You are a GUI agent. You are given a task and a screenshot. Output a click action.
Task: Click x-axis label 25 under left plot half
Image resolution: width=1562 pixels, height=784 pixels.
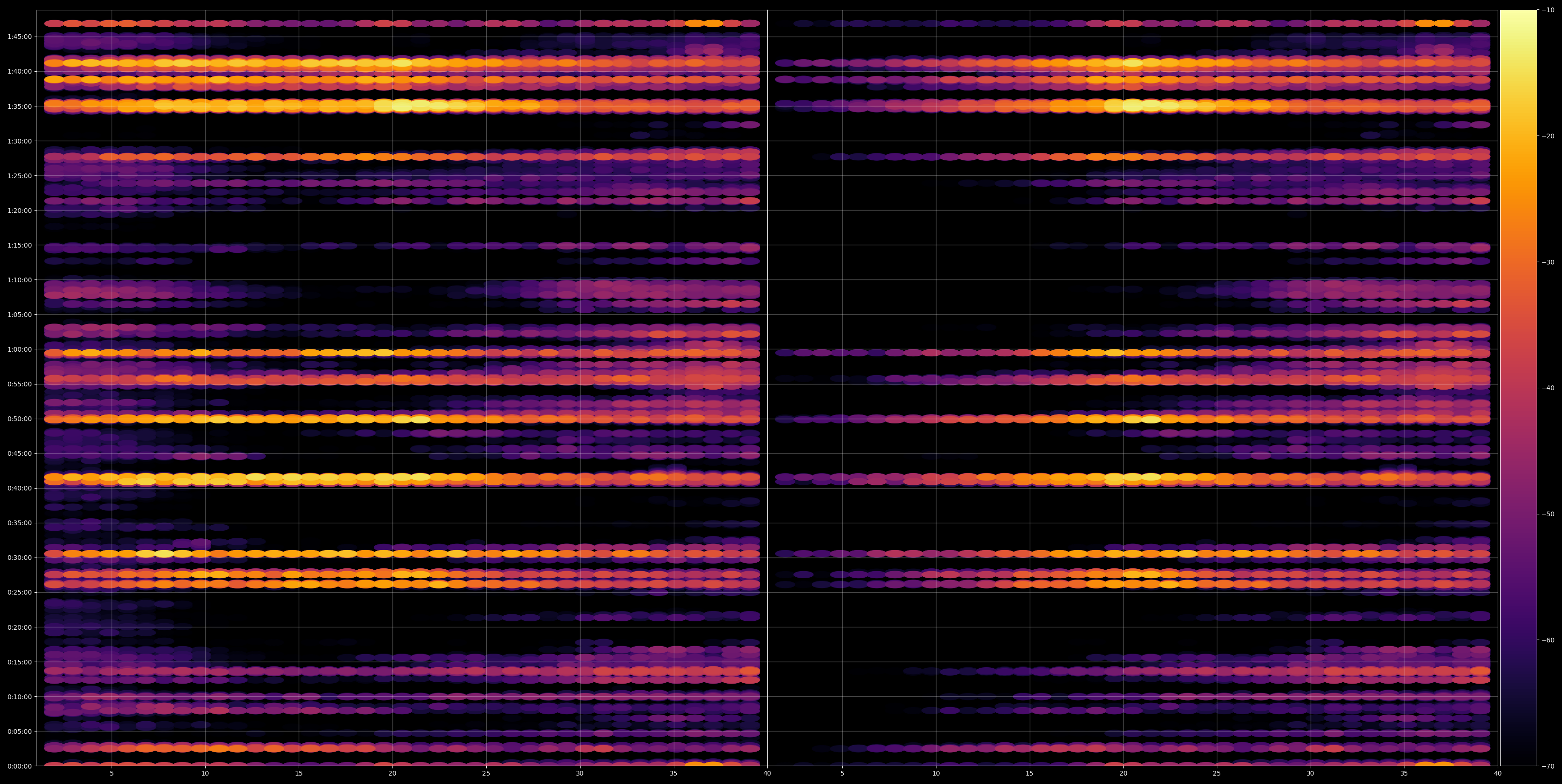point(486,774)
